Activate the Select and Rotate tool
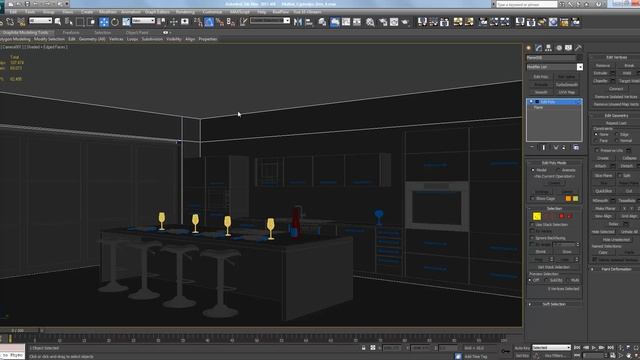 point(115,22)
